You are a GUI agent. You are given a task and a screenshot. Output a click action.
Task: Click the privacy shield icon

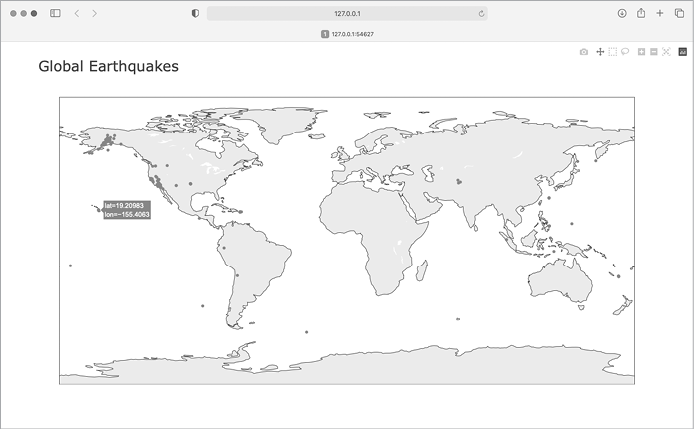pos(194,13)
